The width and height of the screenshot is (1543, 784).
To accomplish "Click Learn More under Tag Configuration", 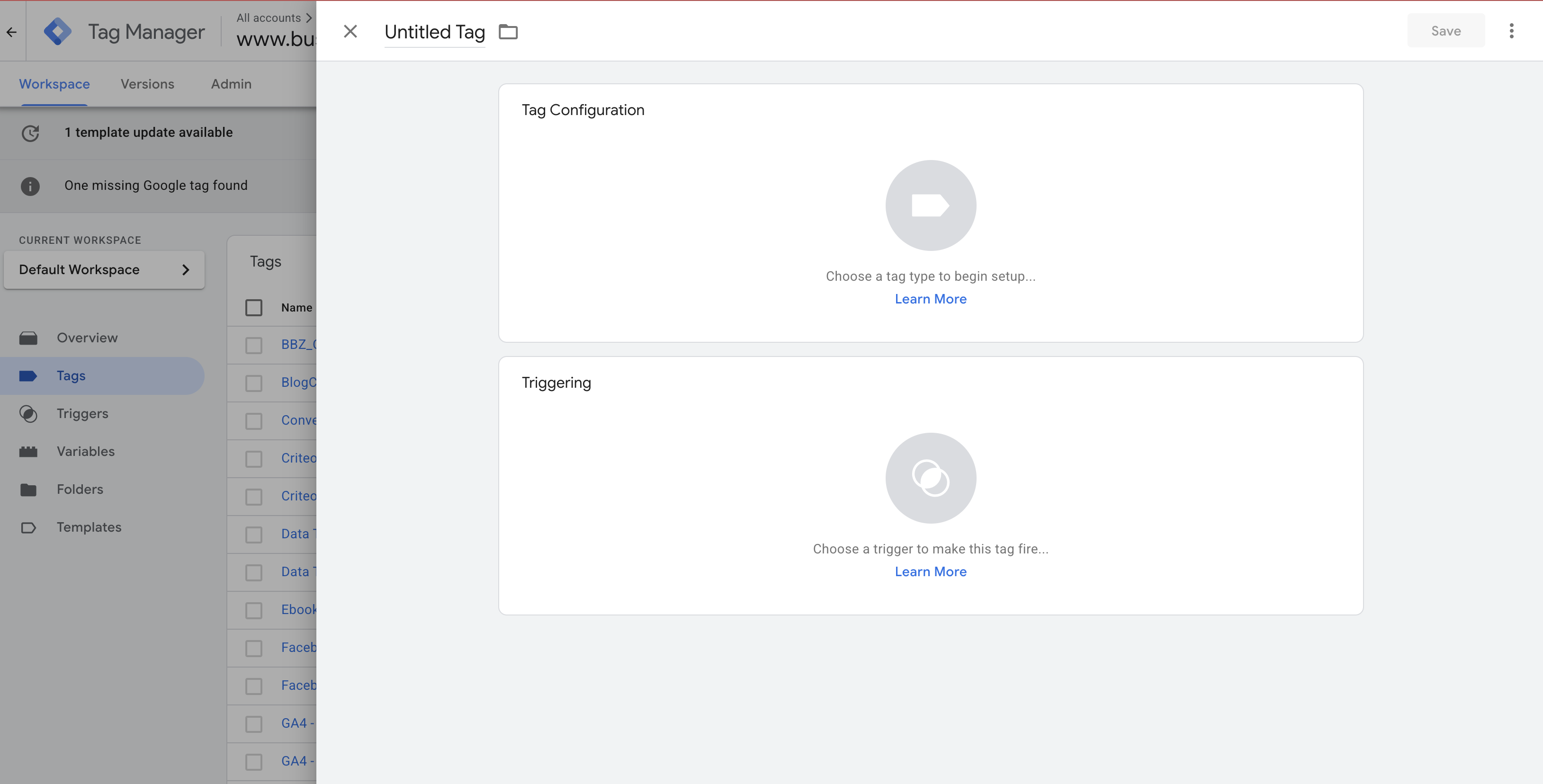I will pos(930,299).
